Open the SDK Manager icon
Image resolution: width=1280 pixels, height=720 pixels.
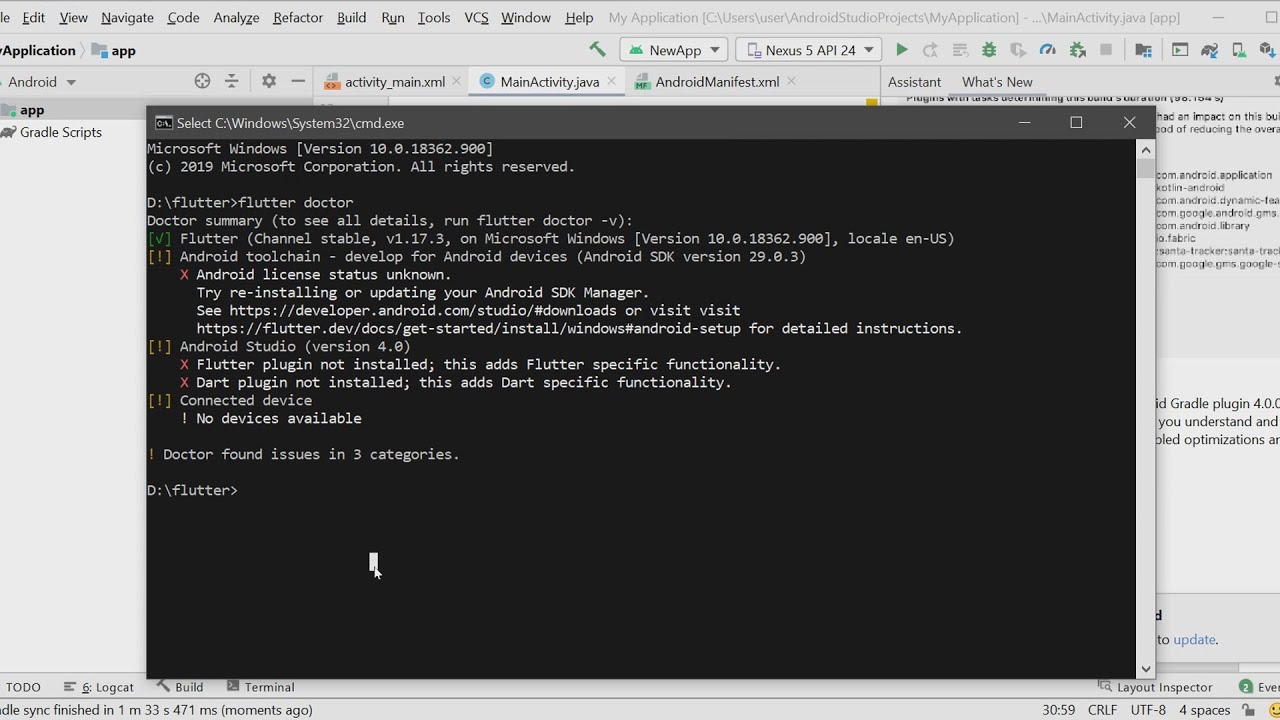coord(1268,50)
